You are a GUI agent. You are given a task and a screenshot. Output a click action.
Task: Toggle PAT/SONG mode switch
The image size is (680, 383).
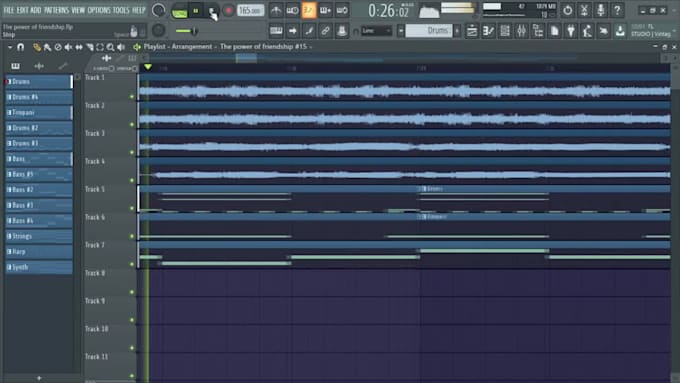pyautogui.click(x=179, y=11)
